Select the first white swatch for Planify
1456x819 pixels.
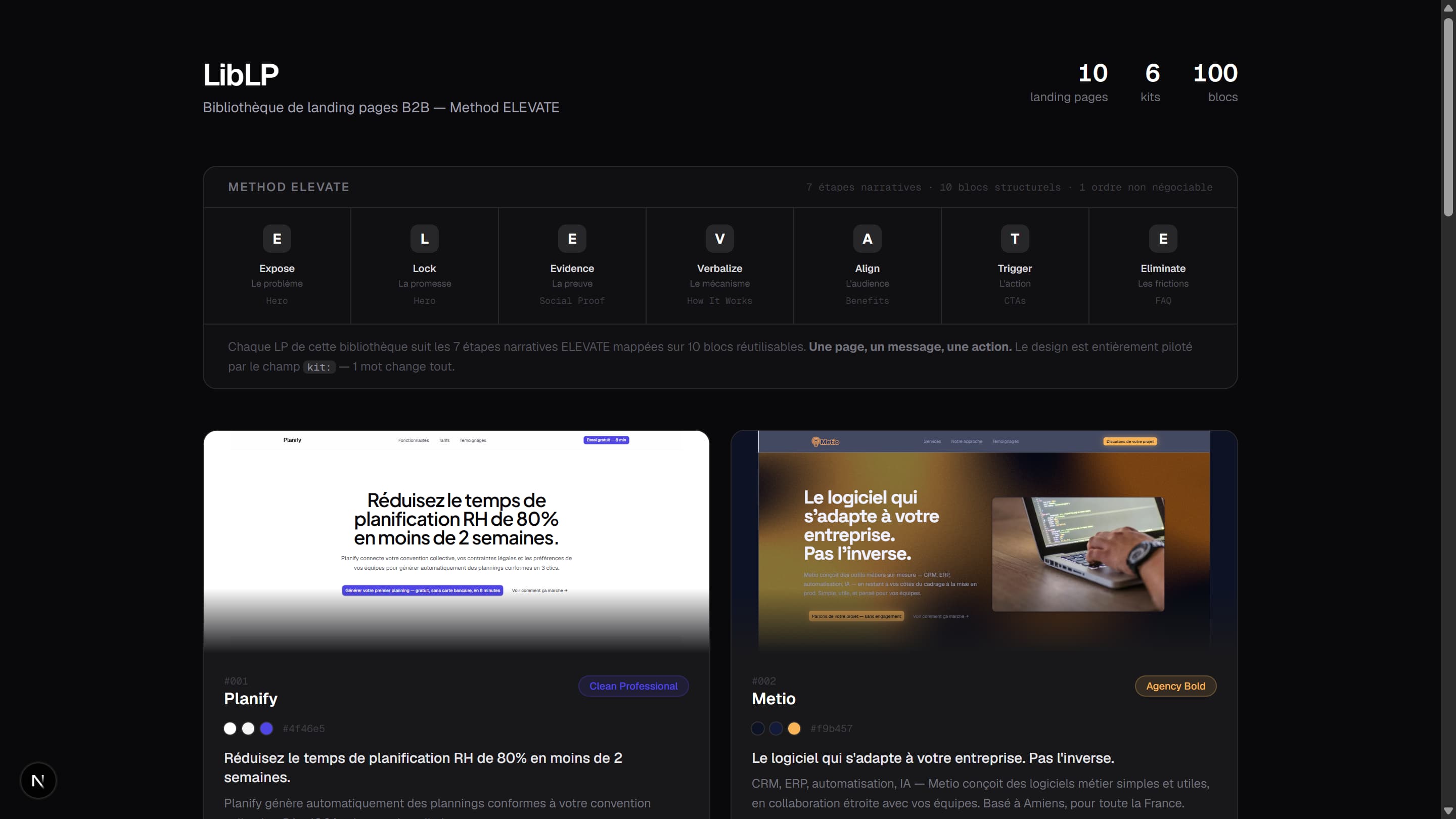230,729
